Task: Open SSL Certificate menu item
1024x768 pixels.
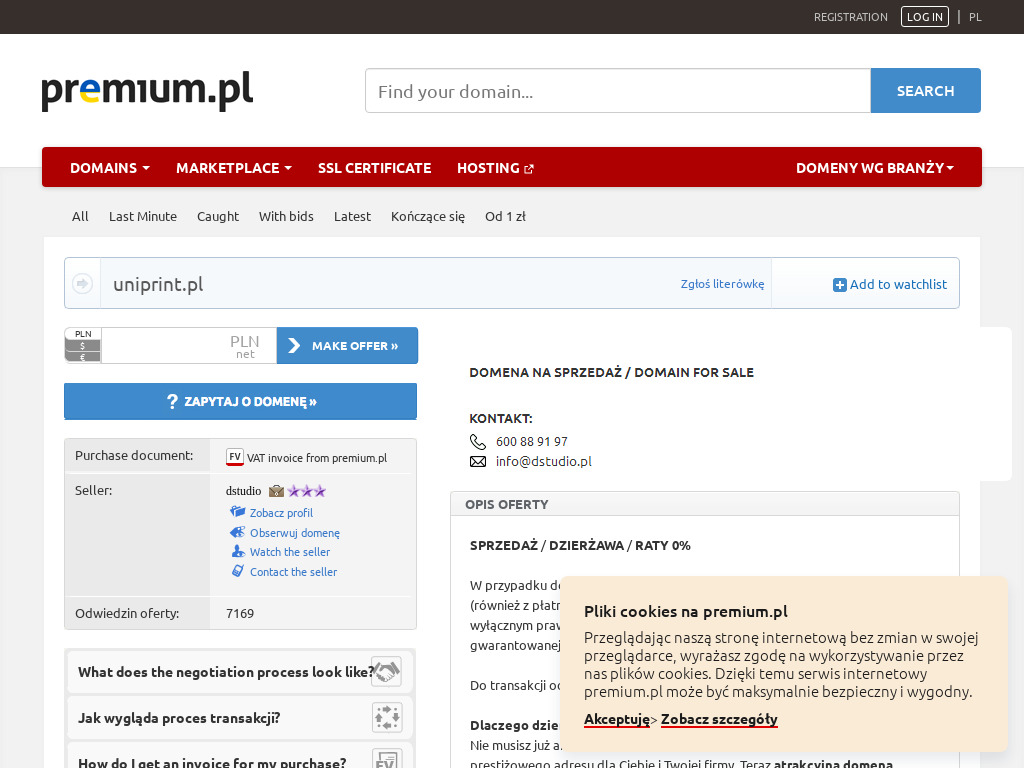Action: (x=374, y=168)
